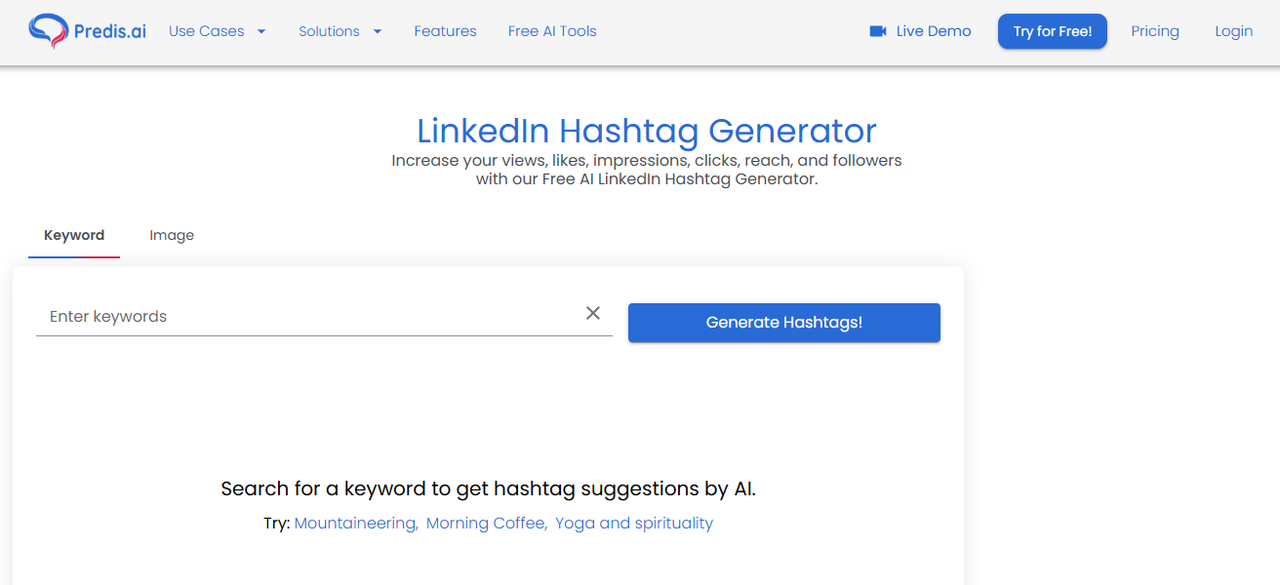This screenshot has height=585, width=1280.
Task: Open the Features page
Action: click(x=445, y=31)
